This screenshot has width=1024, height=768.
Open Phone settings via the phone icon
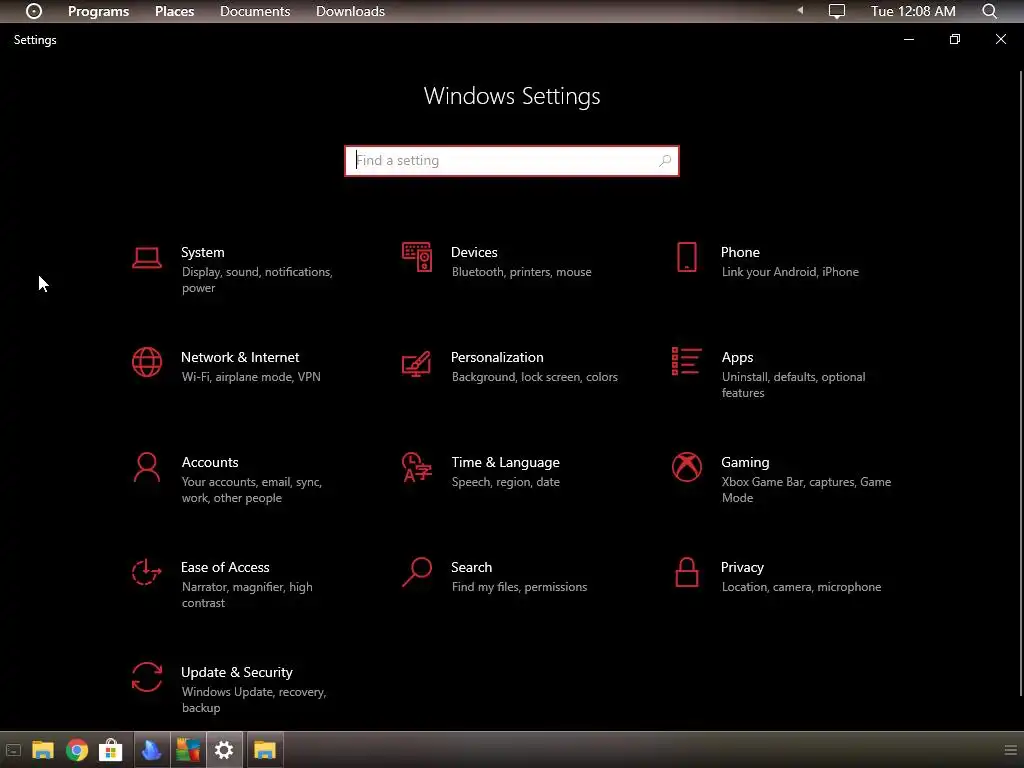click(686, 257)
